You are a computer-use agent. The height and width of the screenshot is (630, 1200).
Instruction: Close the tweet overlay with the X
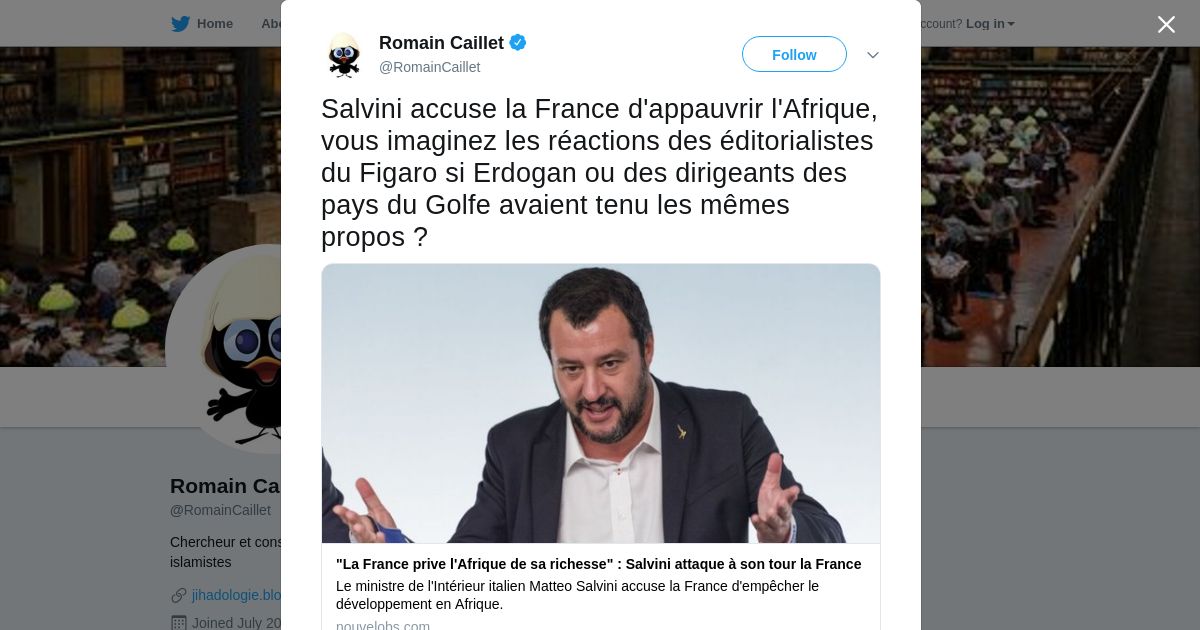click(x=1166, y=24)
